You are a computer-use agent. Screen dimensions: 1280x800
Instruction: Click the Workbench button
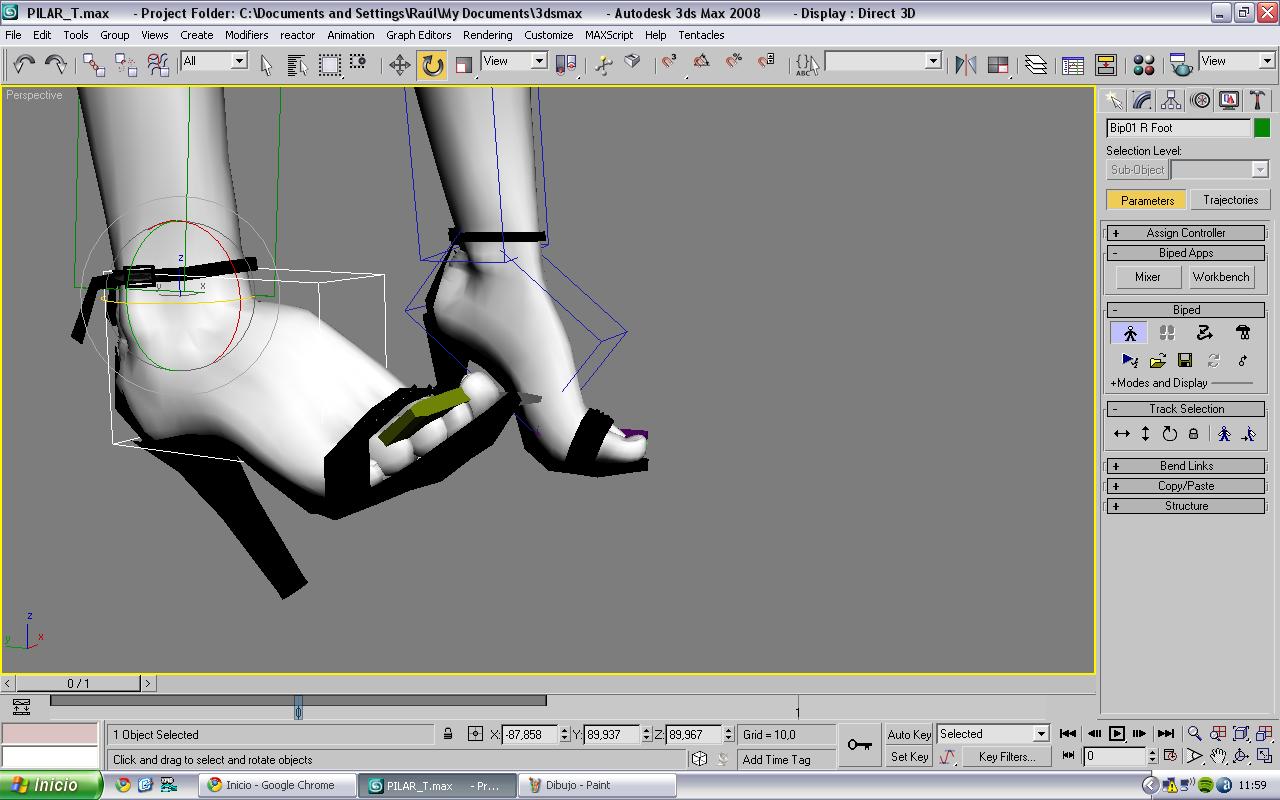(1221, 277)
